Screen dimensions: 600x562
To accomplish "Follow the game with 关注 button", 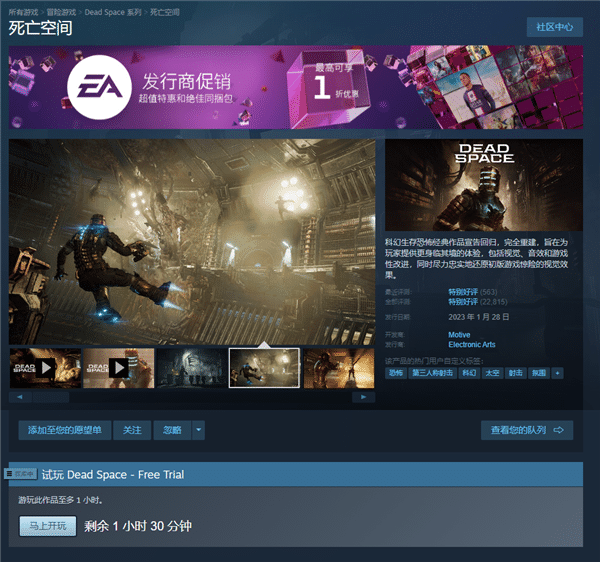I will coord(132,430).
